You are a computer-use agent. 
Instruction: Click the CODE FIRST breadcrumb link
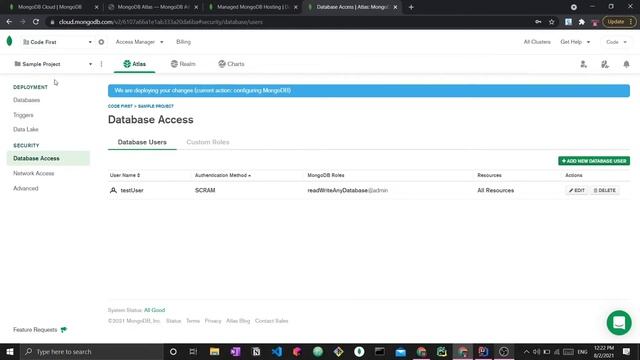point(120,106)
